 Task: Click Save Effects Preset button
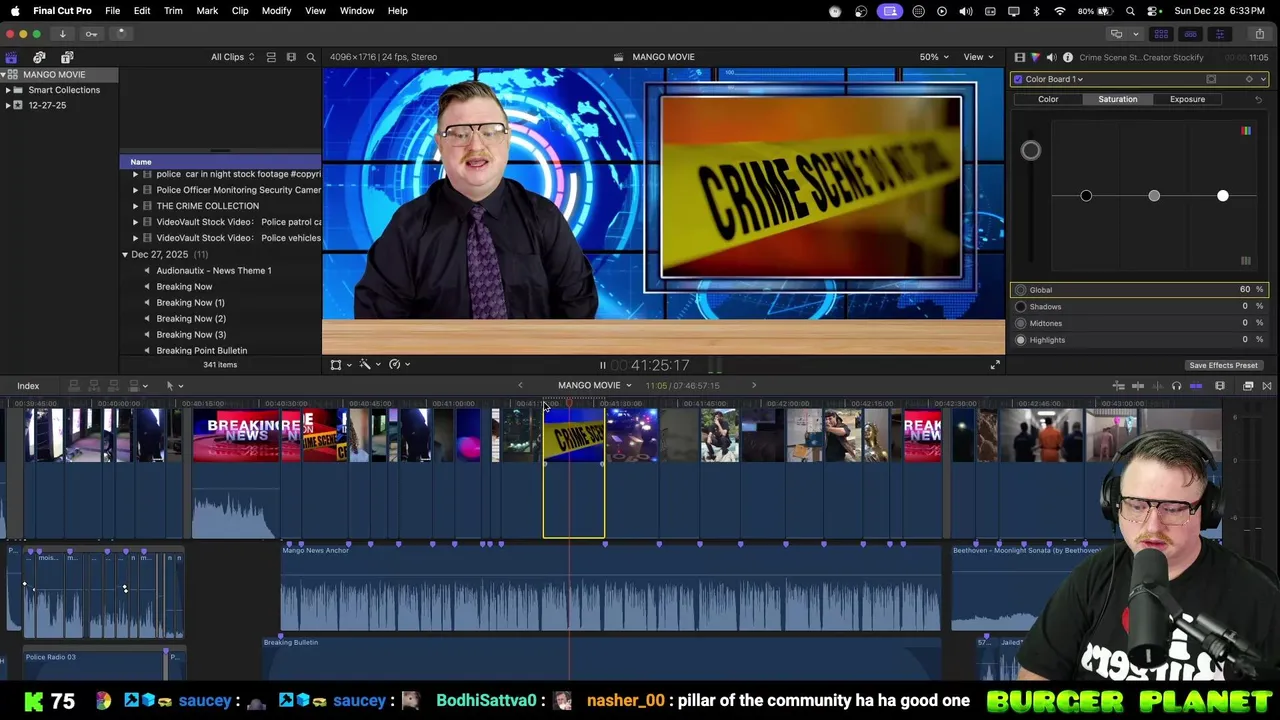click(x=1223, y=365)
